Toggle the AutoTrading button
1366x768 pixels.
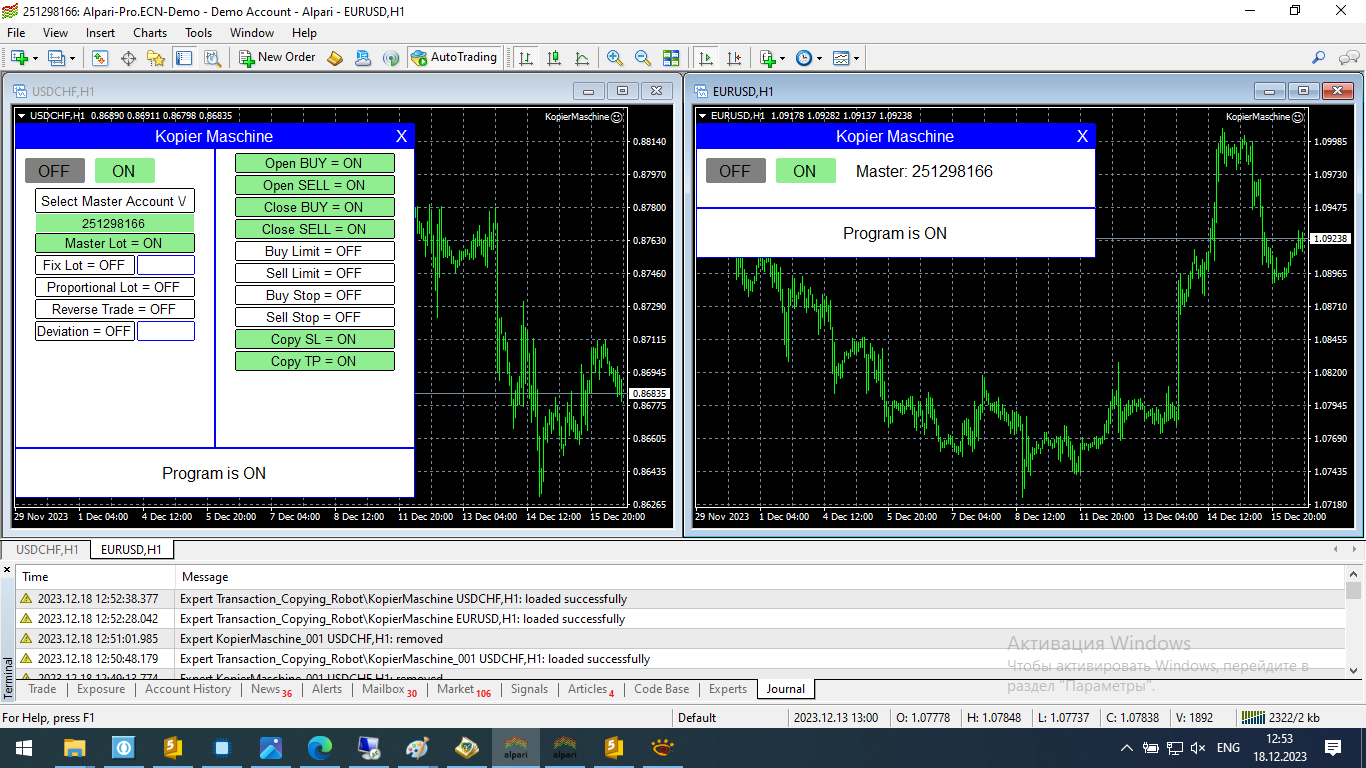click(x=453, y=58)
